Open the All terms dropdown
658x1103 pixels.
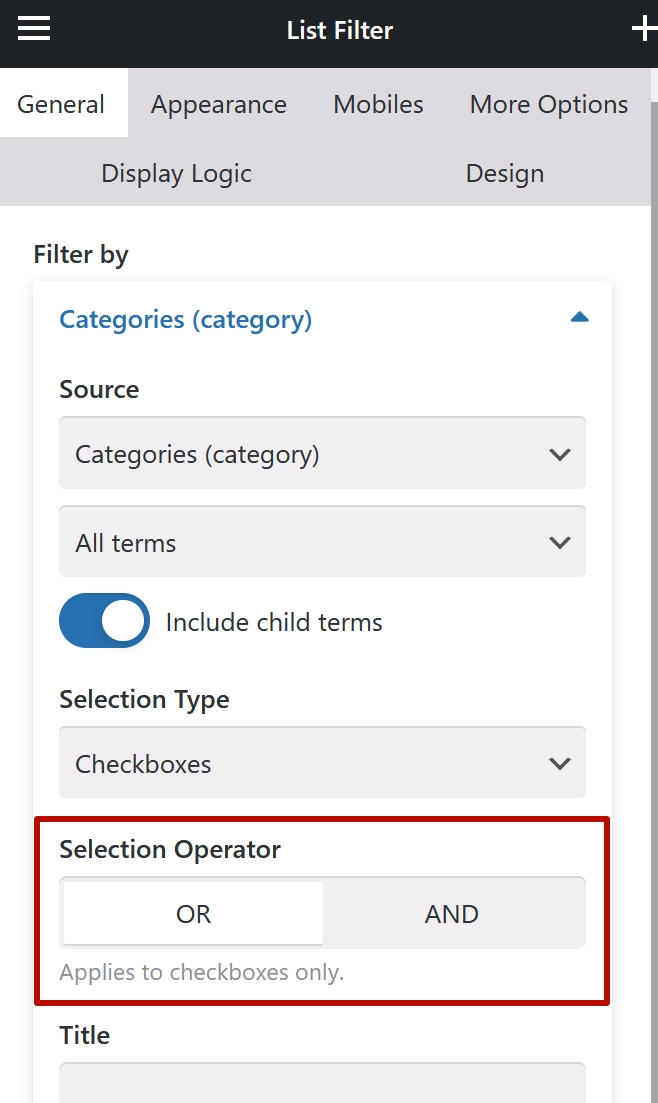point(322,541)
